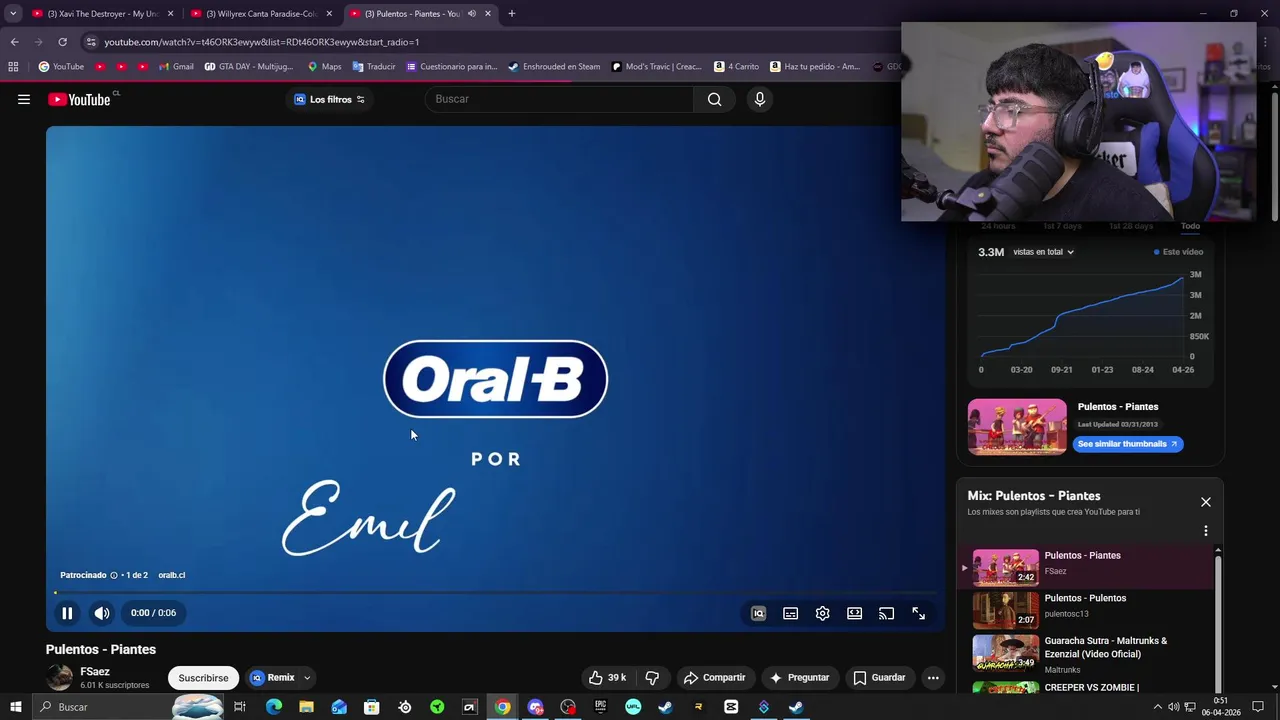Open the Preguntar AI button
1280x720 pixels.
pos(798,677)
